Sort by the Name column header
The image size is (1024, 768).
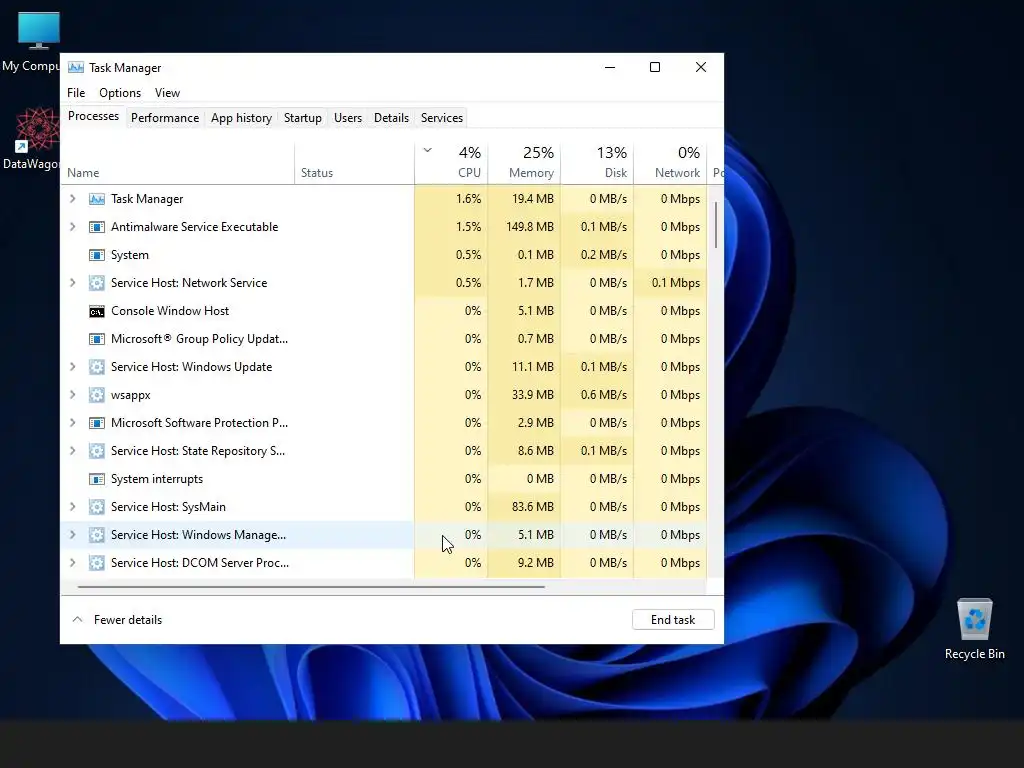(178, 163)
